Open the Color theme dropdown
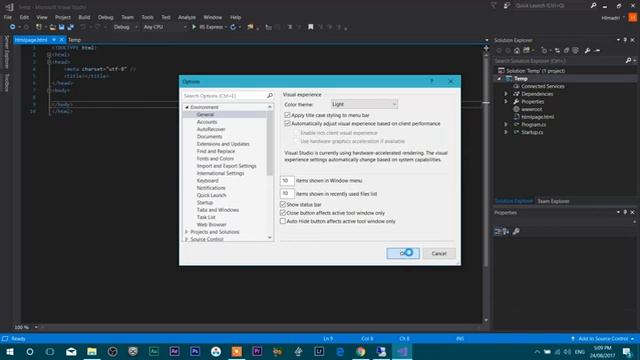Screen dimensions: 640x360 click(364, 104)
